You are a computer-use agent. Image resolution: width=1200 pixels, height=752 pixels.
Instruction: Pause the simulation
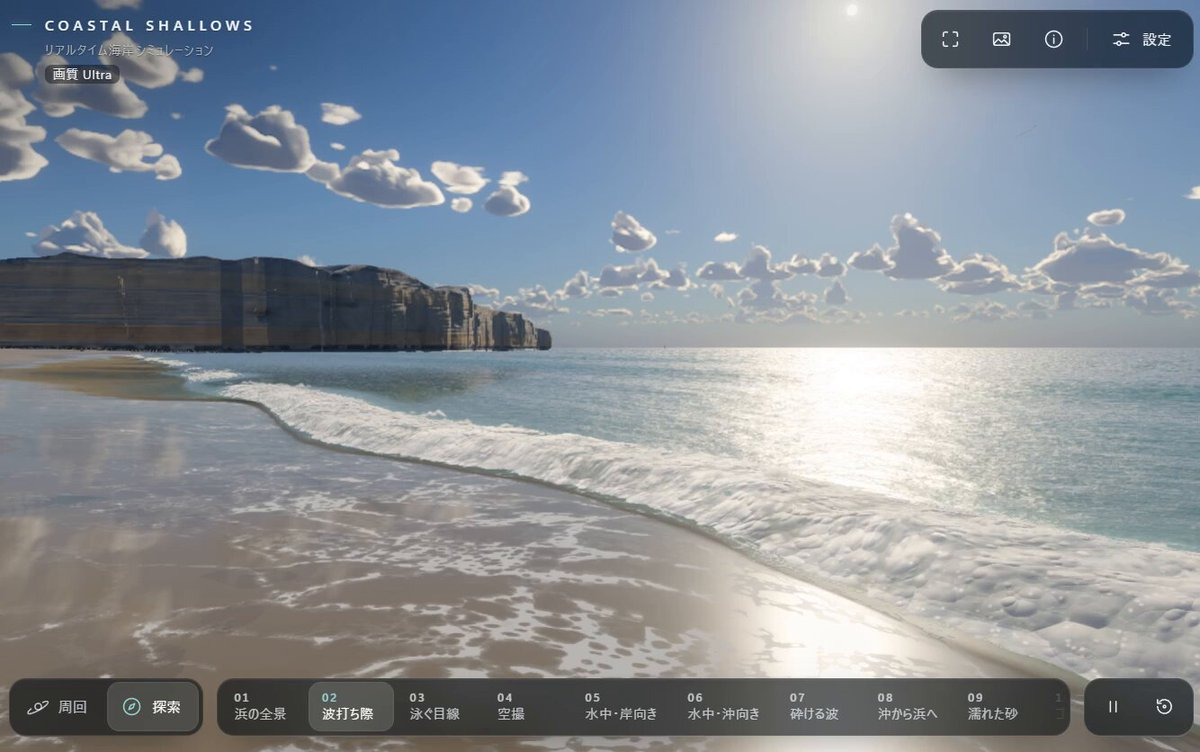[x=1113, y=707]
